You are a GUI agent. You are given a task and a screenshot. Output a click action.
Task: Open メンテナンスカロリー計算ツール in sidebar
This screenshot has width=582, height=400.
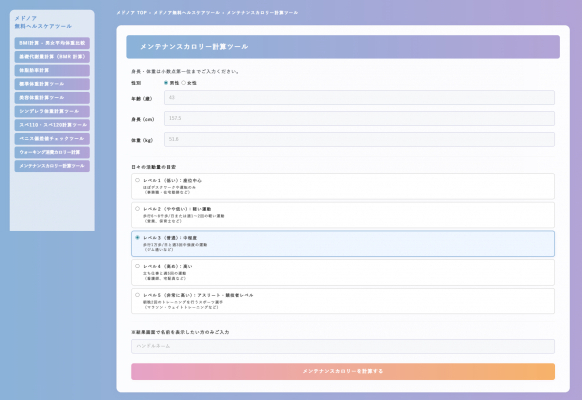pyautogui.click(x=52, y=166)
